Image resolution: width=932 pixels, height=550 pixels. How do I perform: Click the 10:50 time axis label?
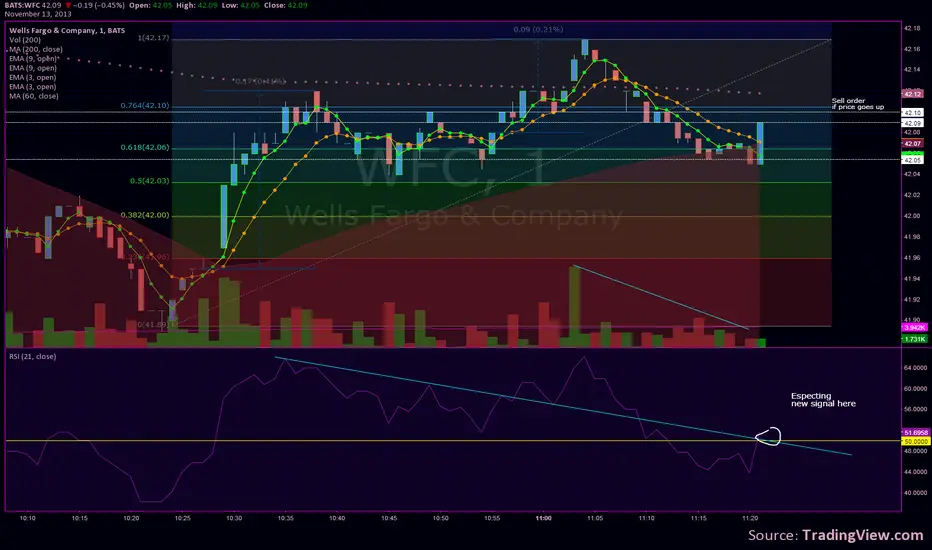(x=440, y=518)
